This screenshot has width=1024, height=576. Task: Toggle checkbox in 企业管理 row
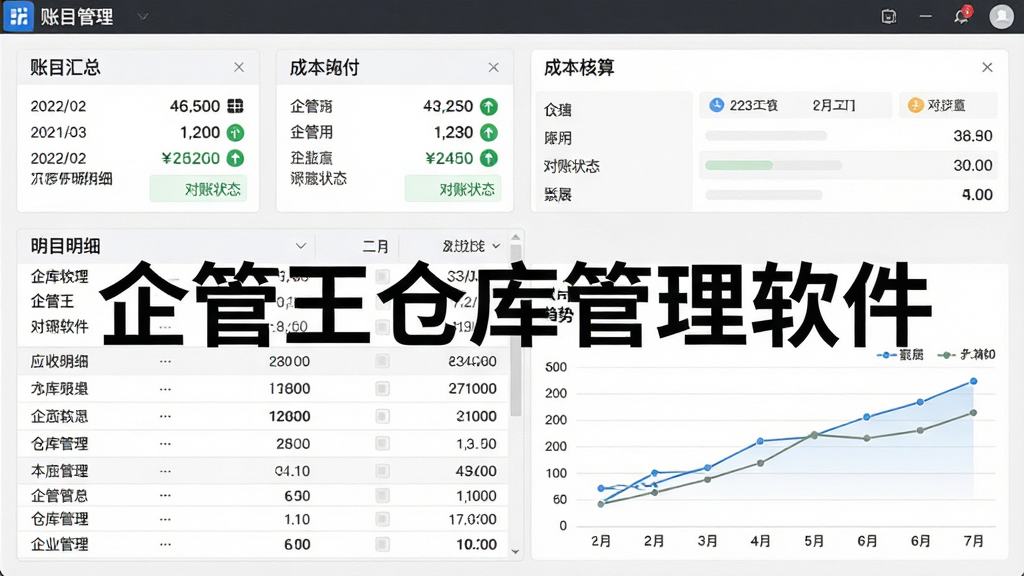click(383, 544)
